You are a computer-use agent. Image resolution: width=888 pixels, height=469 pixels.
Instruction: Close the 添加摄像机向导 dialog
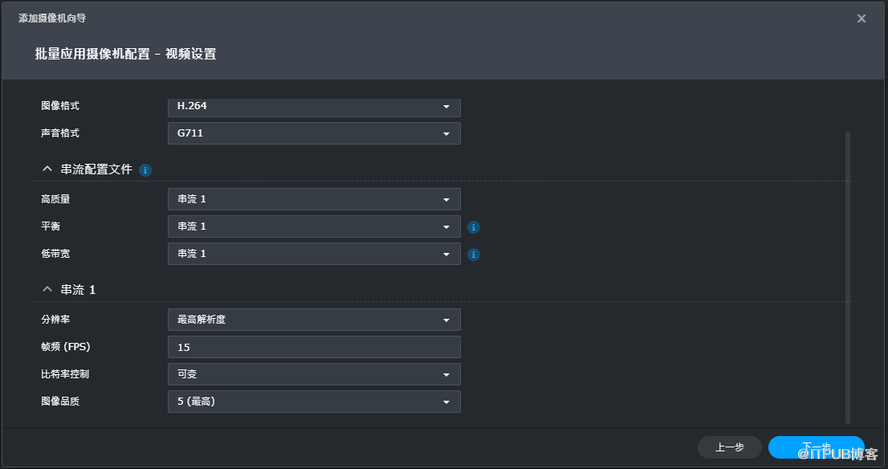pyautogui.click(x=861, y=18)
